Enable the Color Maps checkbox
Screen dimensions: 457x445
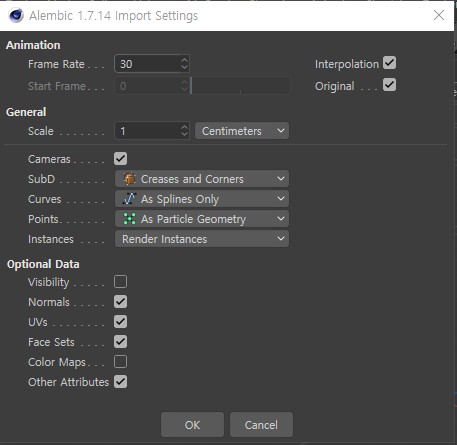click(x=120, y=362)
